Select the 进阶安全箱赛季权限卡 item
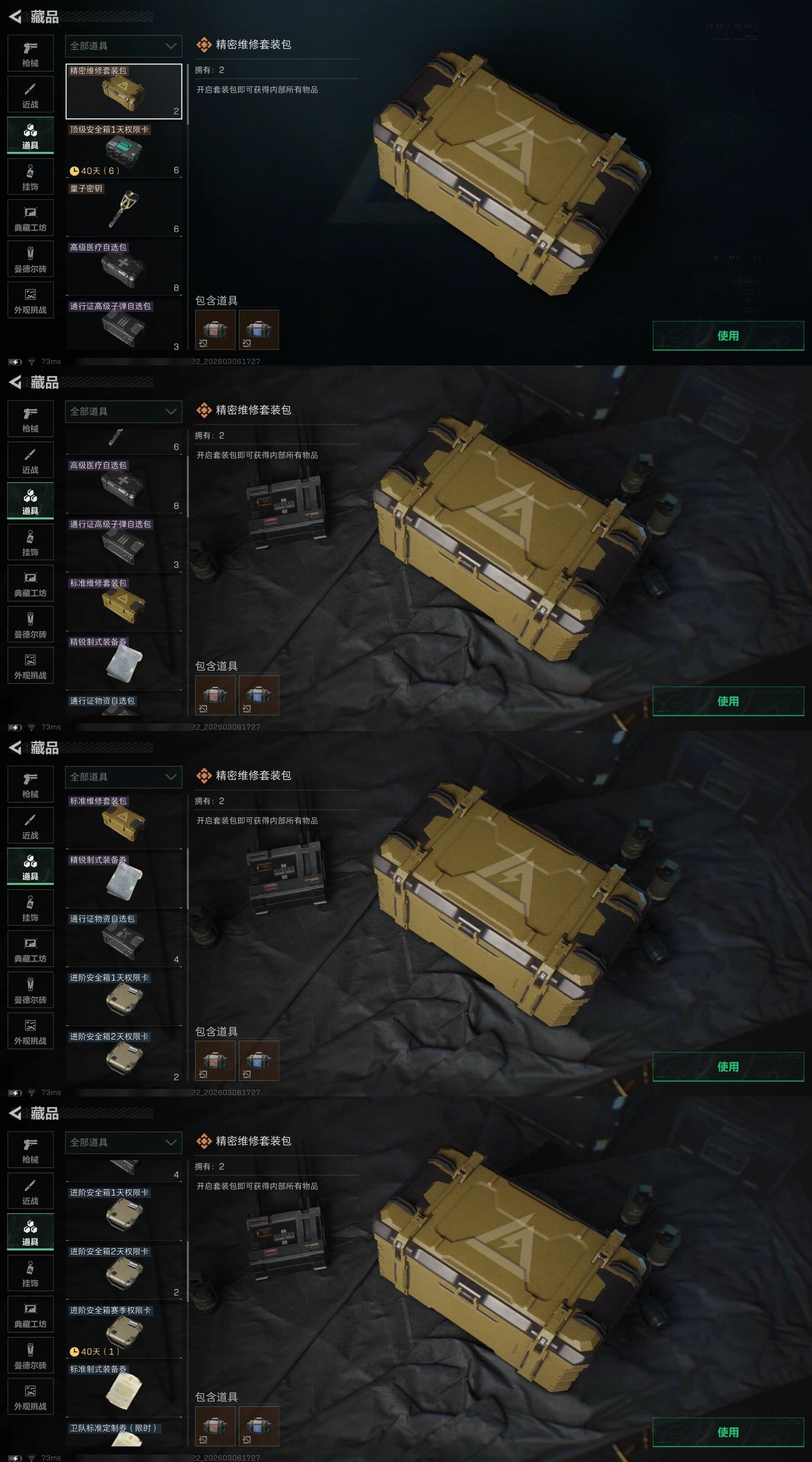Screen dimensions: 812x1462 124,1331
